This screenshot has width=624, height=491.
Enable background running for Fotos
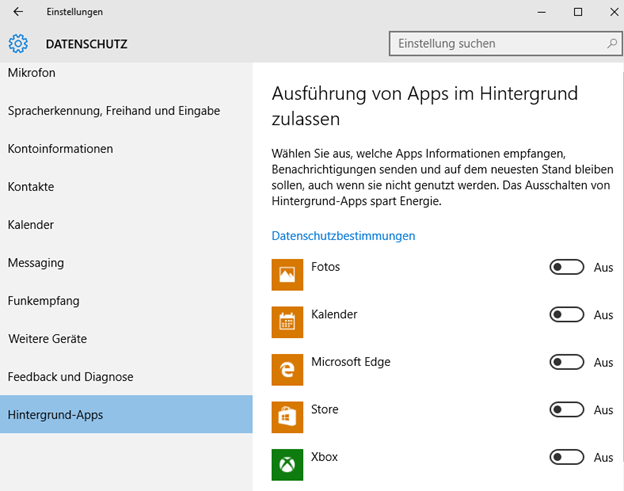(567, 267)
